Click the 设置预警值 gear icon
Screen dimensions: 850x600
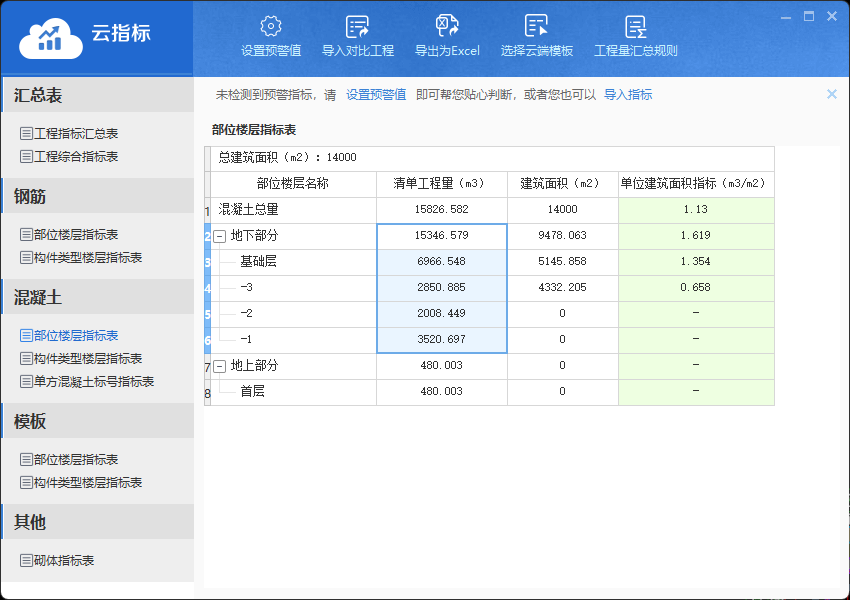coord(271,26)
